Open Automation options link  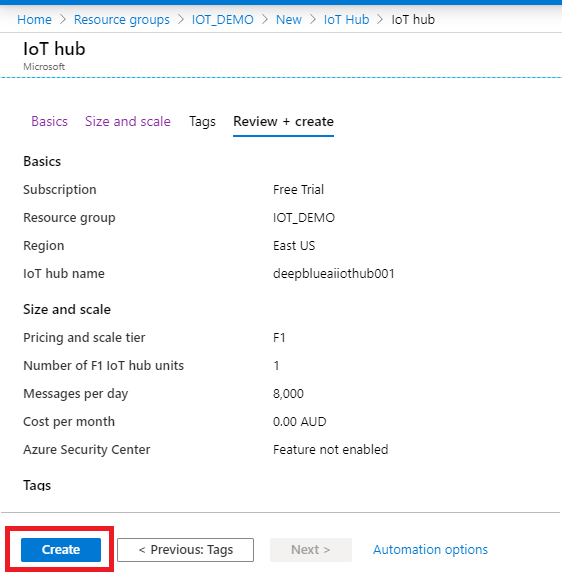[x=430, y=549]
